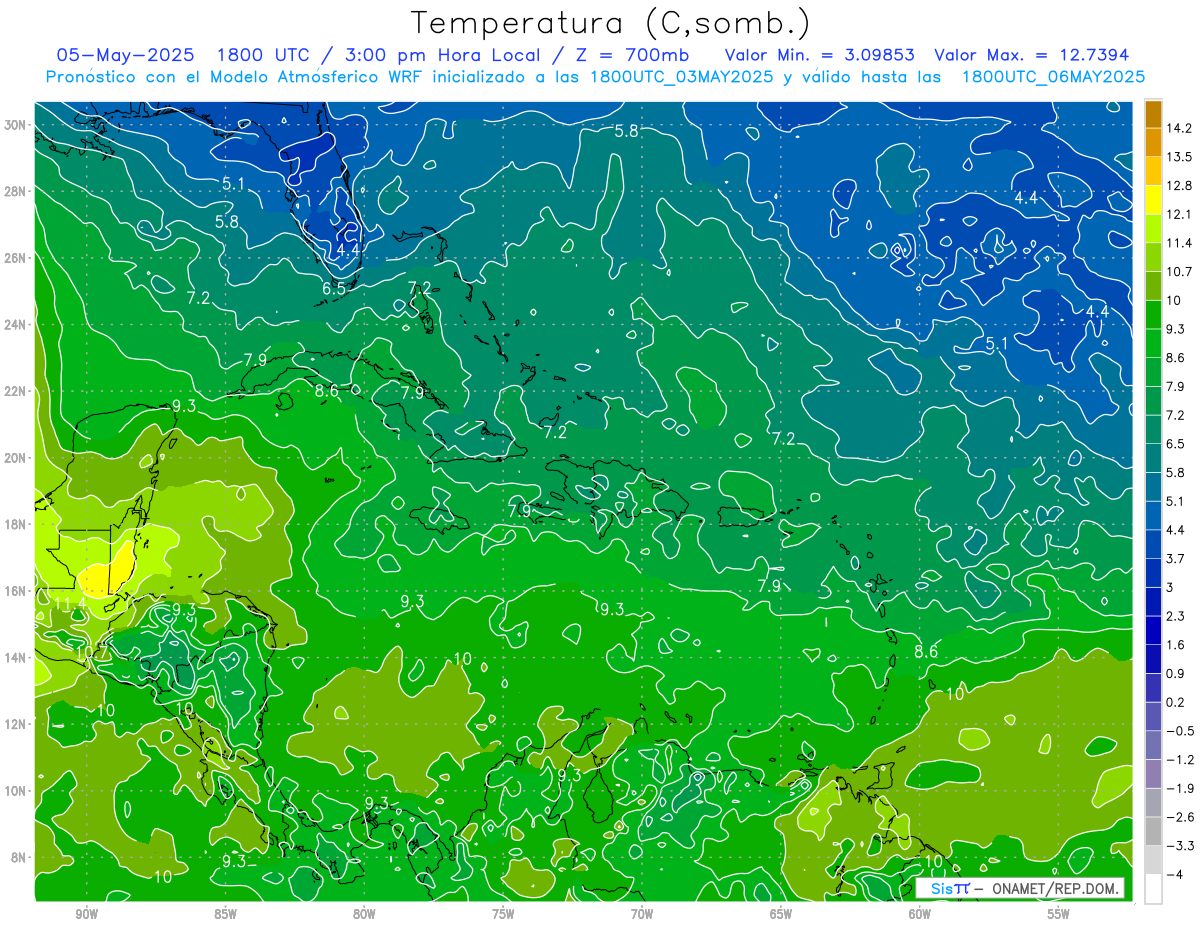Click the 70W longitude axis label
This screenshot has height=927, width=1200.
click(x=642, y=914)
